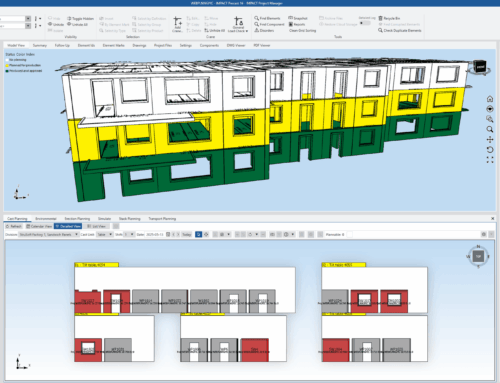This screenshot has width=500, height=383.
Task: Open the Recycle Bin
Action: pos(389,18)
